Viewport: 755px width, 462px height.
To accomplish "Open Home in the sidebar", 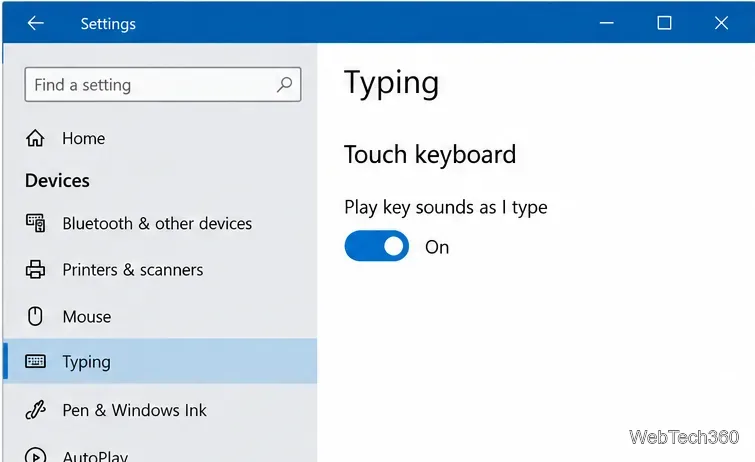I will 160,138.
